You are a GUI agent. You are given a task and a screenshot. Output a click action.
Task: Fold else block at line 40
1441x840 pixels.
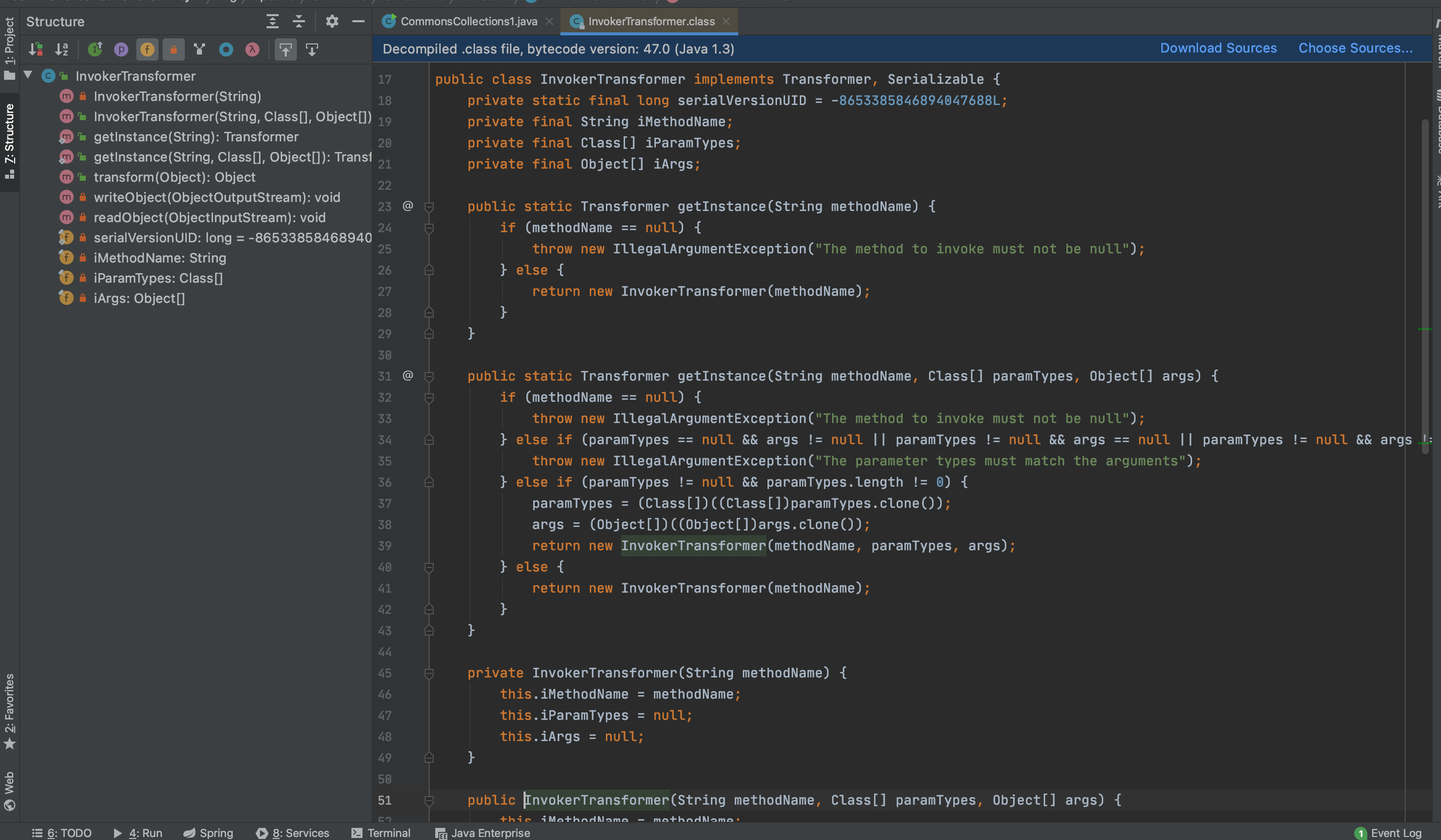pyautogui.click(x=429, y=567)
